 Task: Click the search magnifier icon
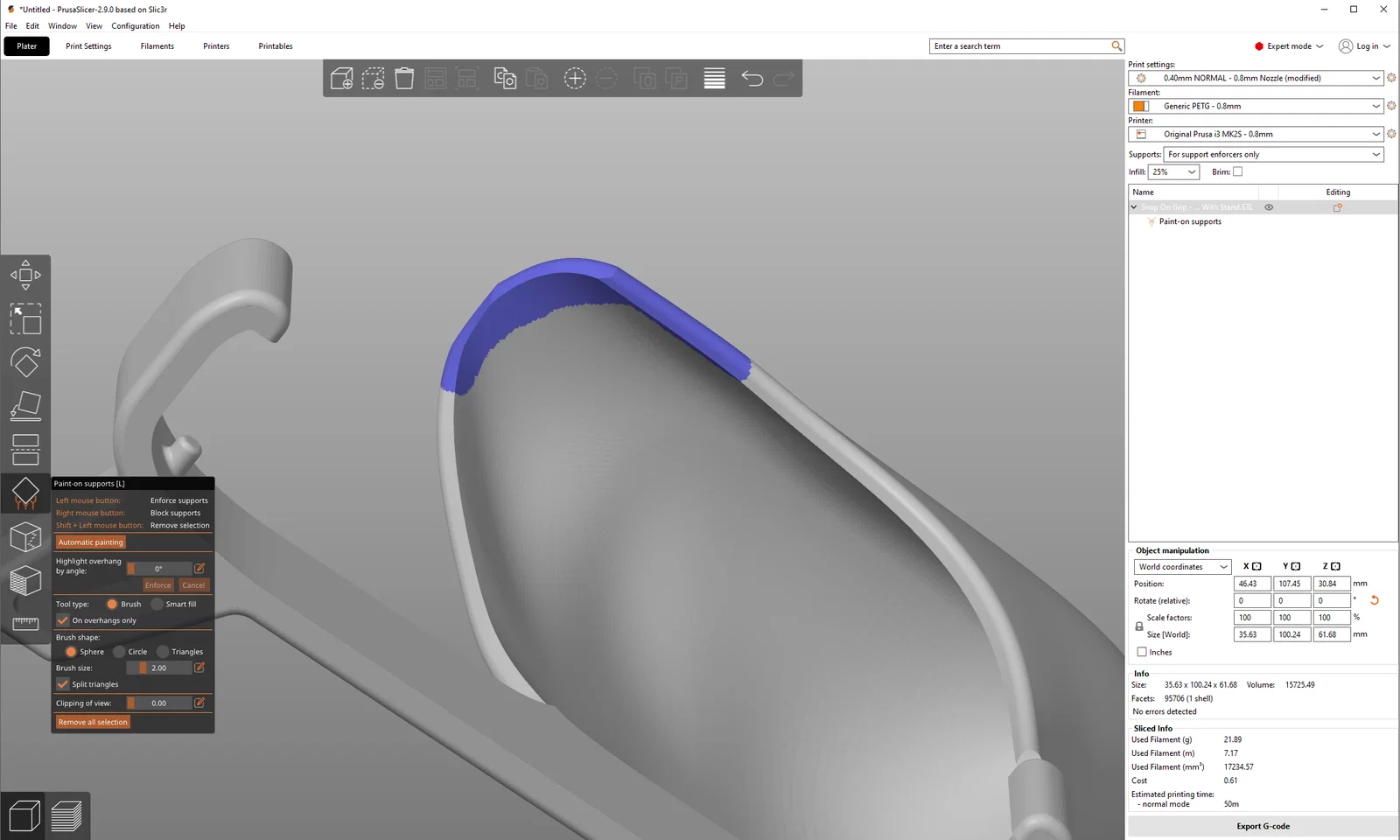point(1116,46)
